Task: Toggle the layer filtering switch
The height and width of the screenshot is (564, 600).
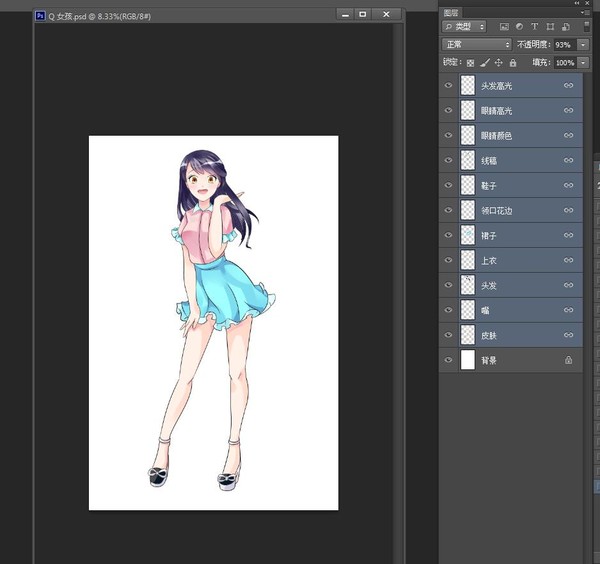Action: point(587,26)
